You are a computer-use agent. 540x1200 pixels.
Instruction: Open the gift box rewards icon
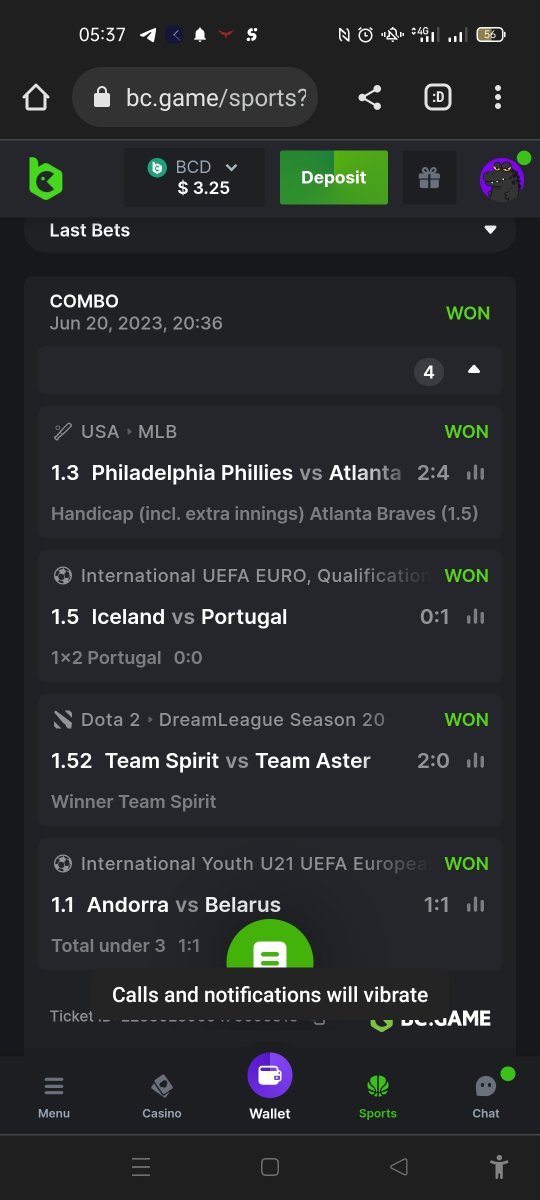coord(429,178)
